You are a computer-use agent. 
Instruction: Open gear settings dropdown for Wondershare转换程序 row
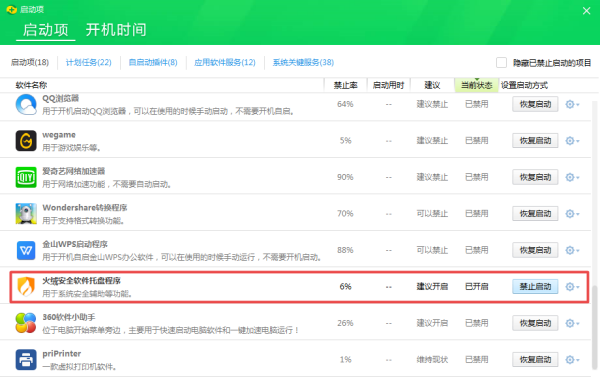coord(572,213)
